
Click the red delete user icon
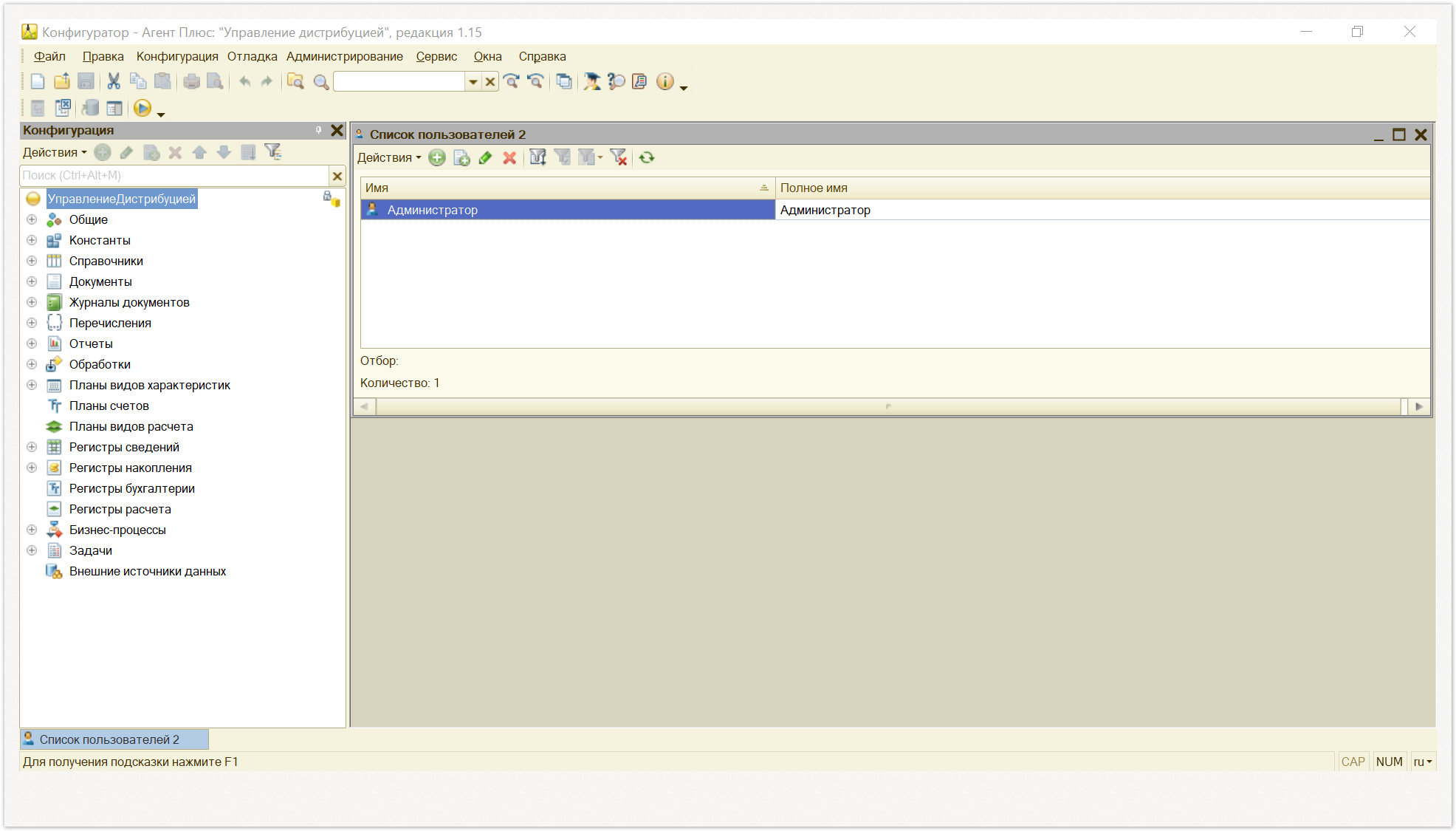[509, 157]
